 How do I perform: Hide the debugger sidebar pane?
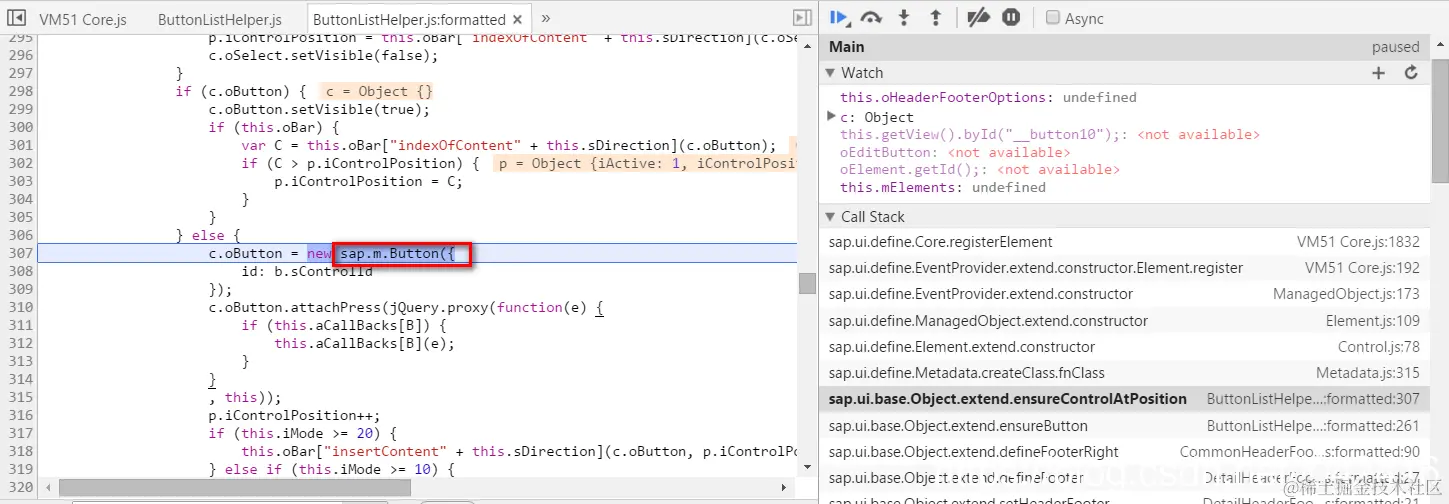pos(801,18)
